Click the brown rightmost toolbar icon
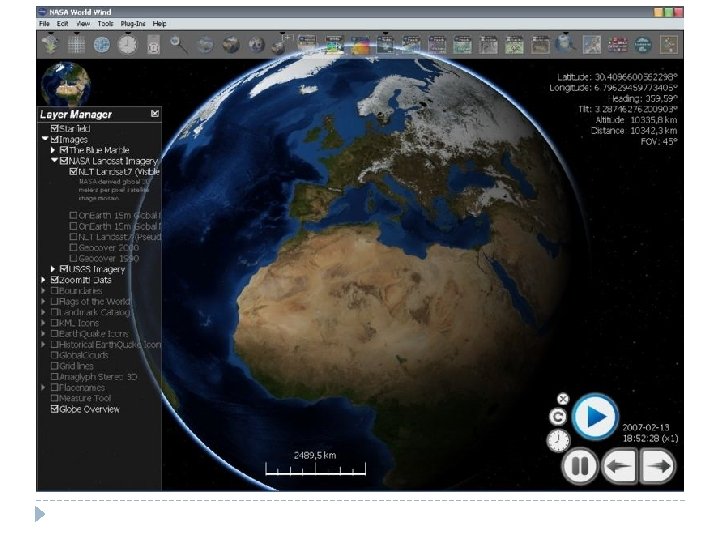 tap(669, 45)
